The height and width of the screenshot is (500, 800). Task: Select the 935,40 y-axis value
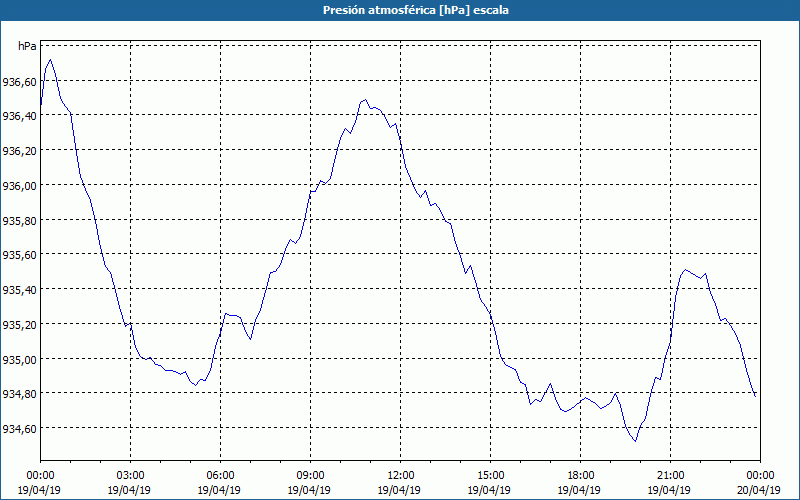click(20, 289)
